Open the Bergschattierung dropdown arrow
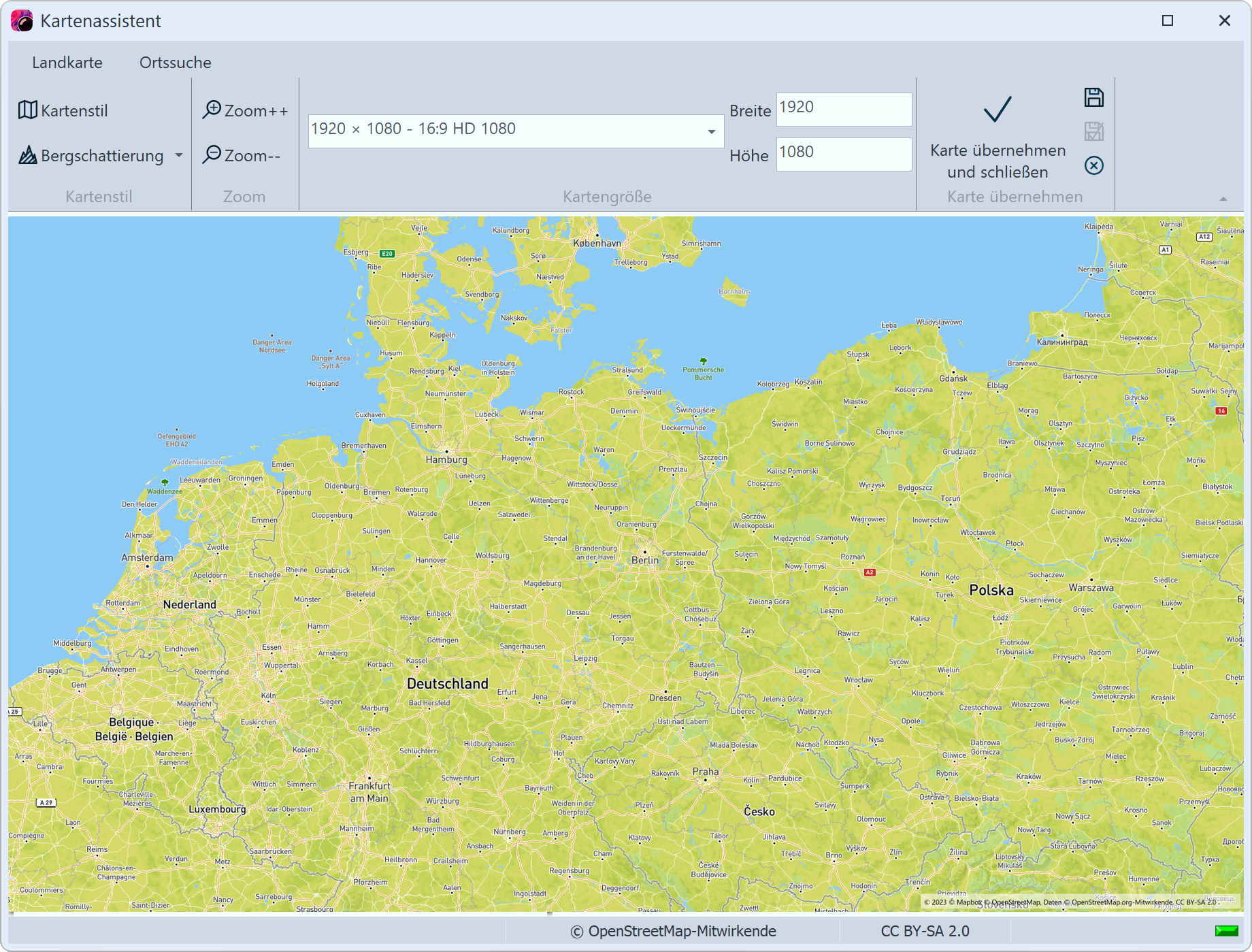 179,155
